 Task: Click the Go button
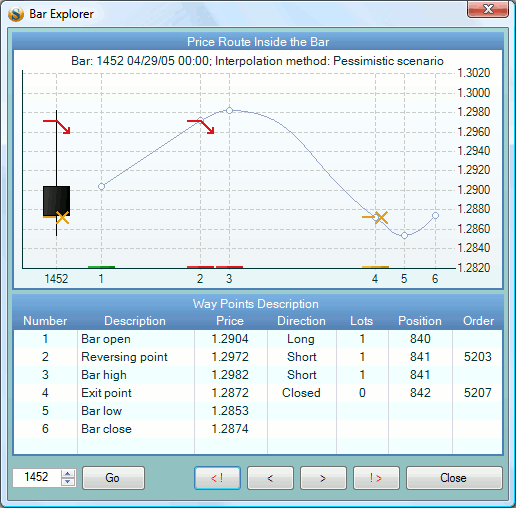[x=113, y=478]
